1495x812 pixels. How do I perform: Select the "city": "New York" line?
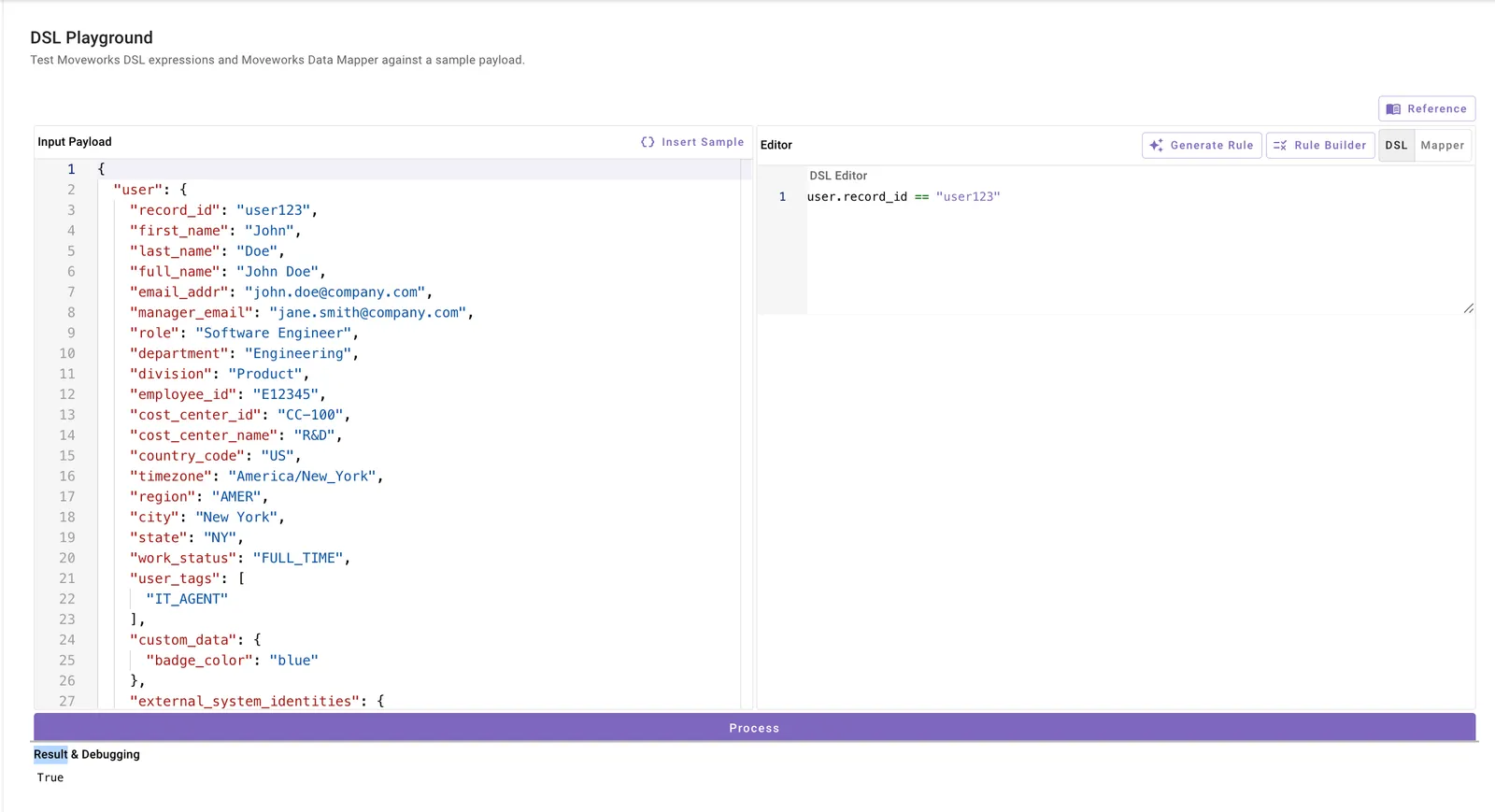click(206, 519)
